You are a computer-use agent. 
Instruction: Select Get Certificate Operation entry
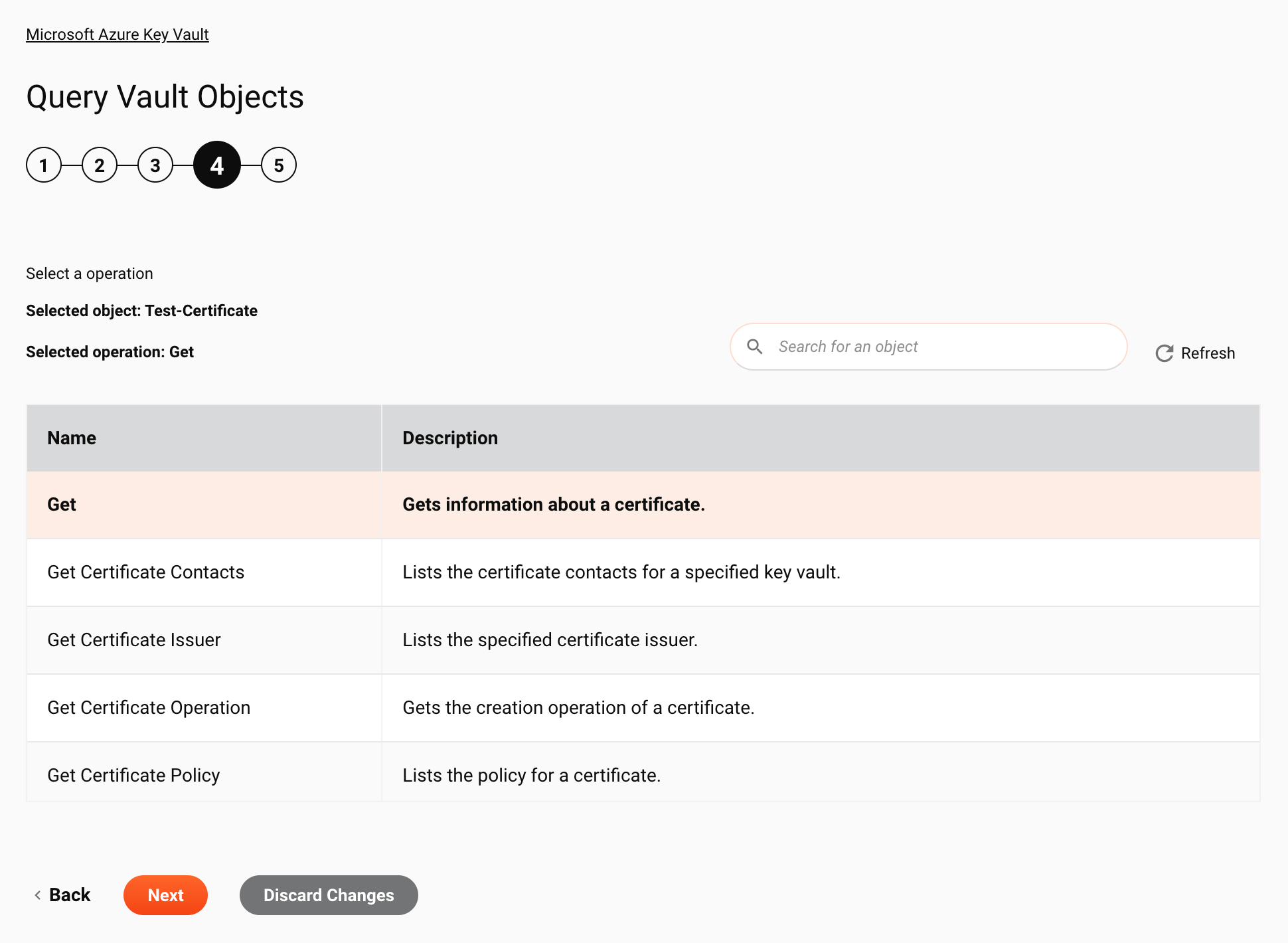tap(149, 707)
